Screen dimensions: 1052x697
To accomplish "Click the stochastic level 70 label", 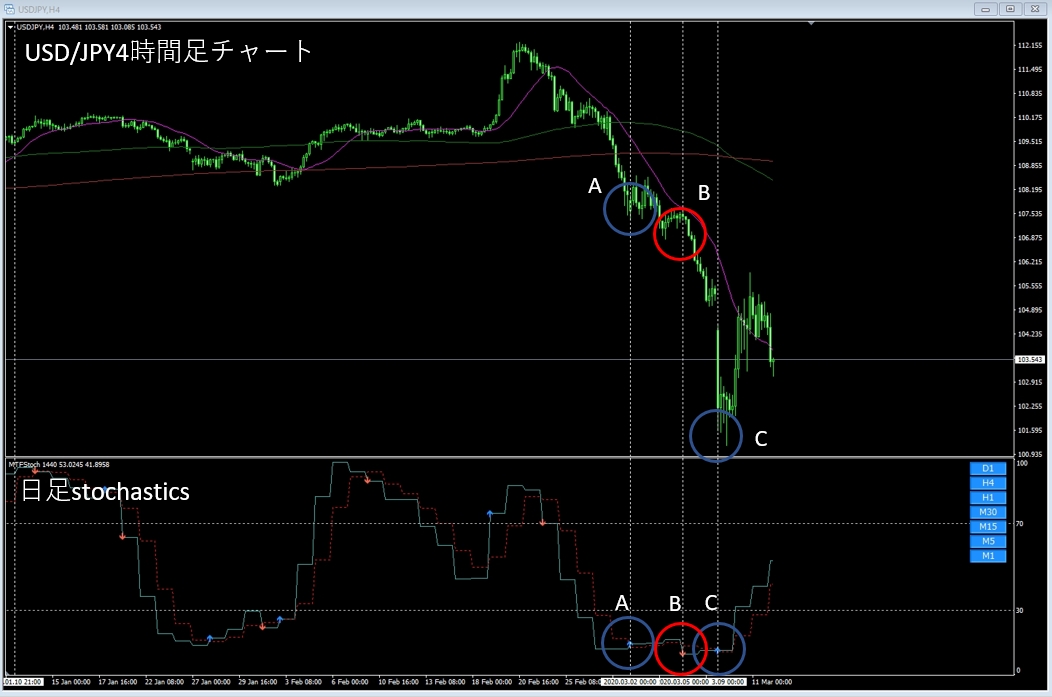I will (x=1019, y=523).
